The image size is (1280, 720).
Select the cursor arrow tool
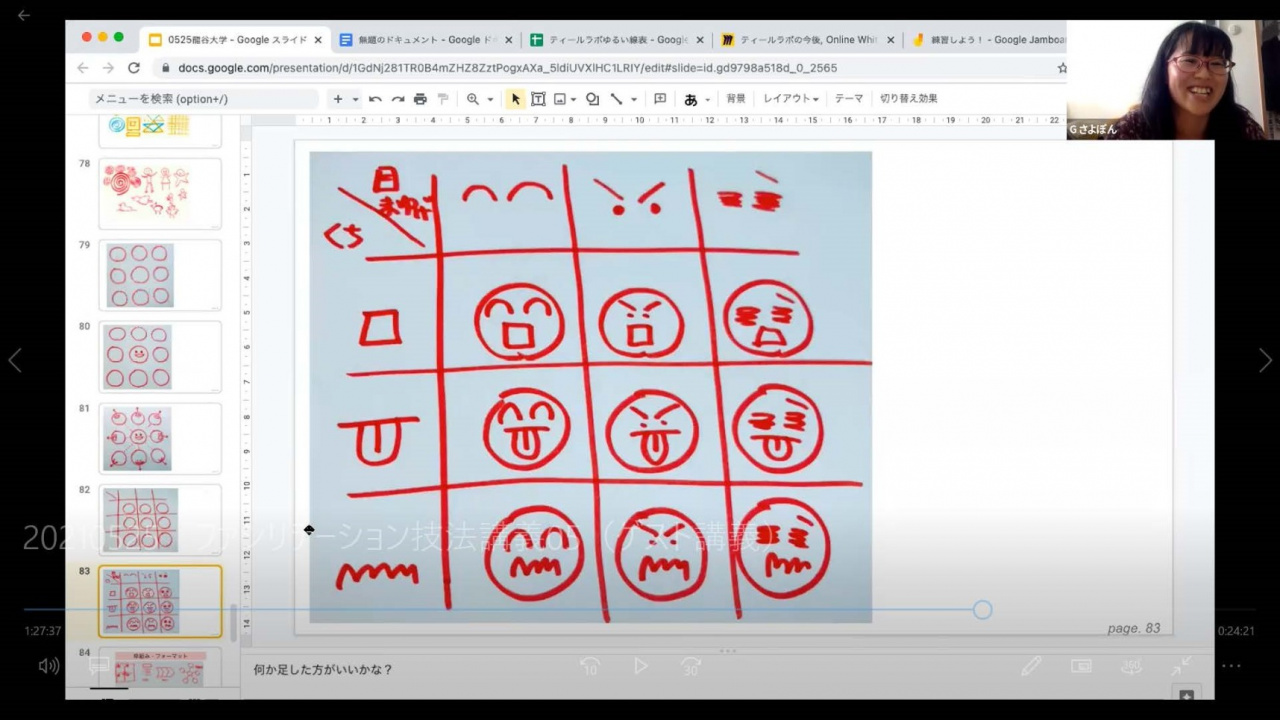[515, 99]
